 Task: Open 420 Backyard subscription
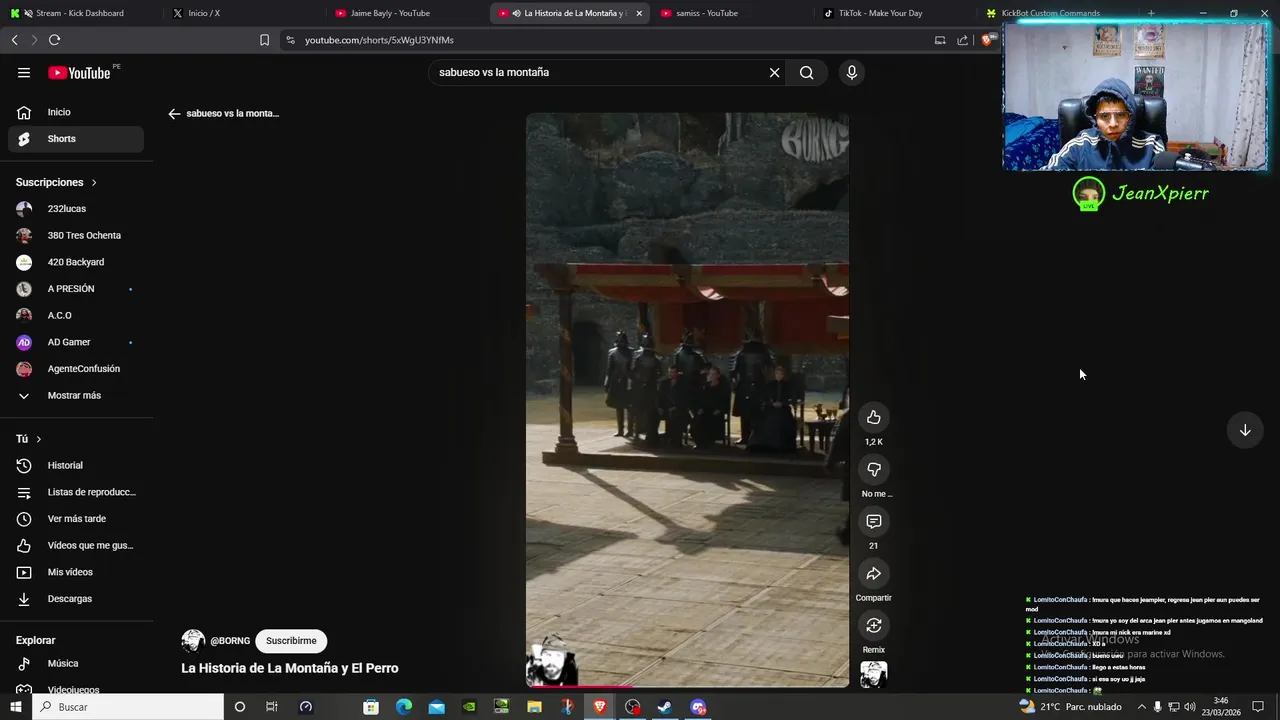tap(76, 262)
